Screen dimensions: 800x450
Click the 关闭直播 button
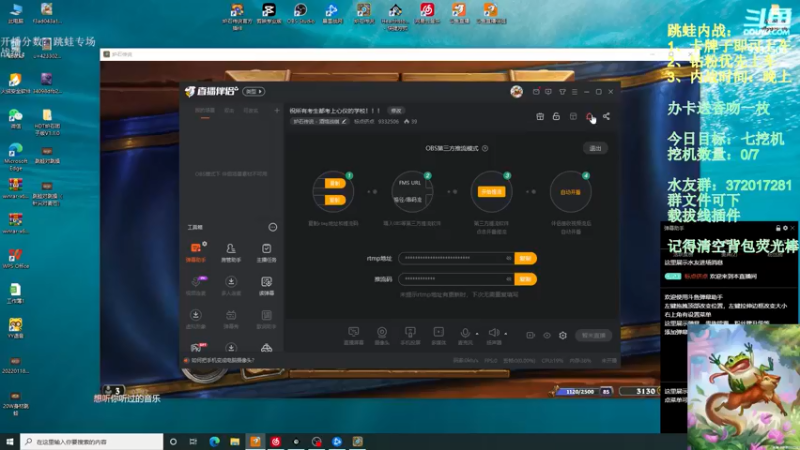(x=593, y=335)
